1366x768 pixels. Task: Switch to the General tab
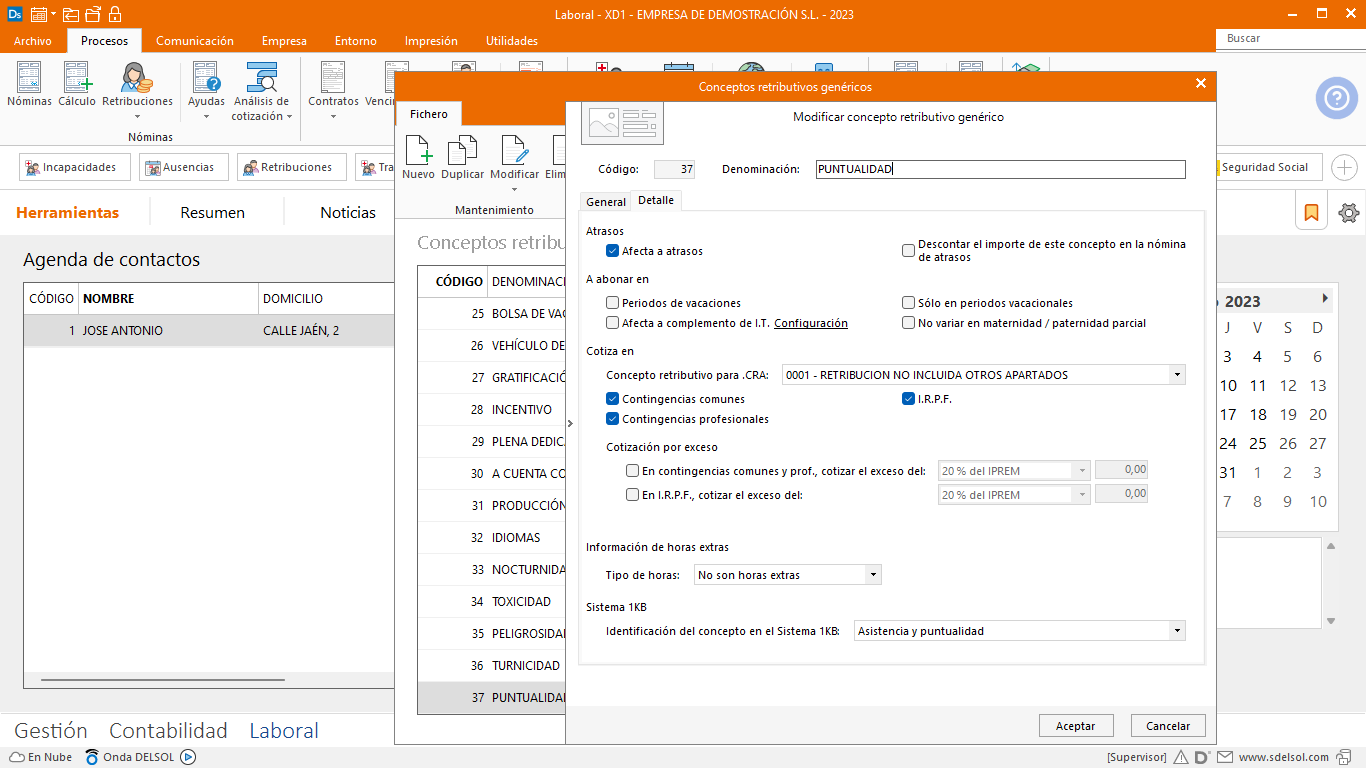605,202
